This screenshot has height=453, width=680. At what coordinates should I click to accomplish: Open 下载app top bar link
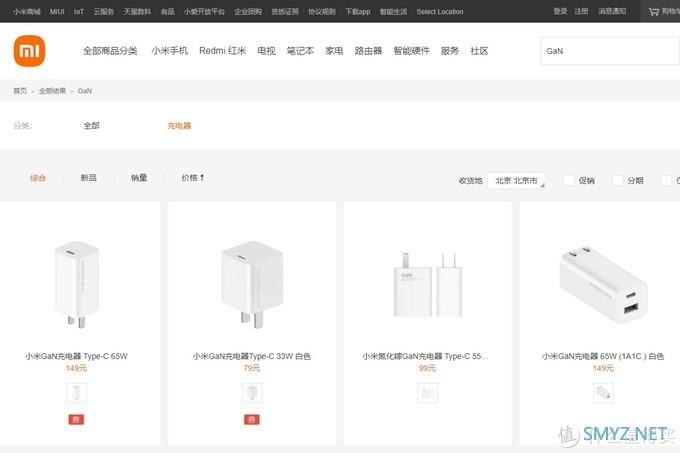[x=358, y=12]
